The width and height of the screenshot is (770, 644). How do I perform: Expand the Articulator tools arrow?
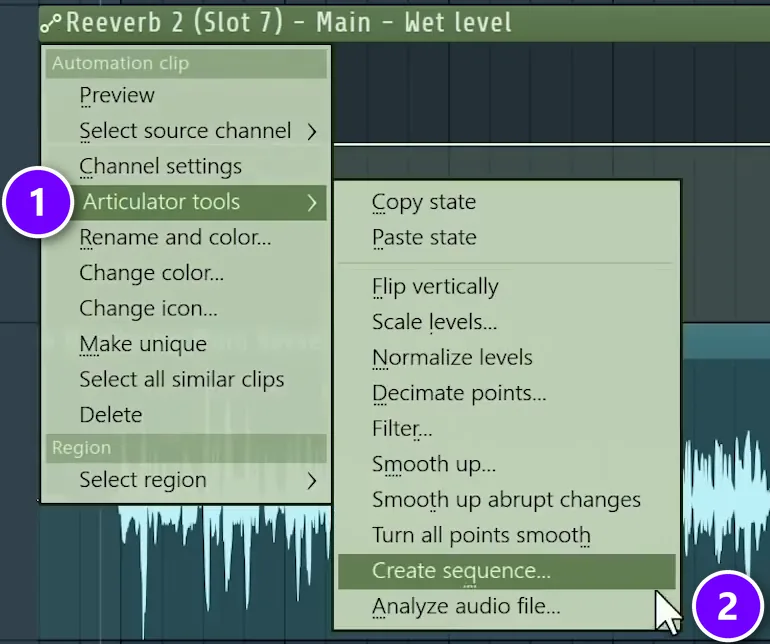(312, 202)
